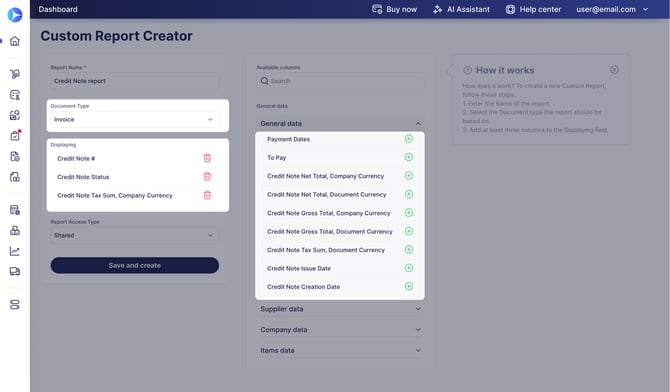Open AI Assistant
Viewport: 670px width, 392px height.
461,9
